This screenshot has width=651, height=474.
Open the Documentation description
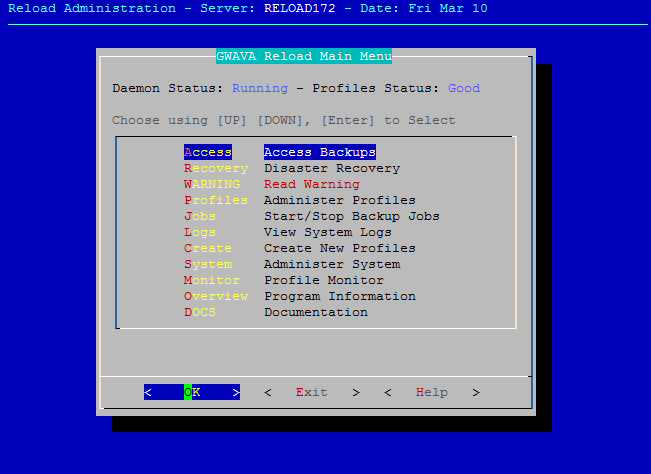point(316,313)
